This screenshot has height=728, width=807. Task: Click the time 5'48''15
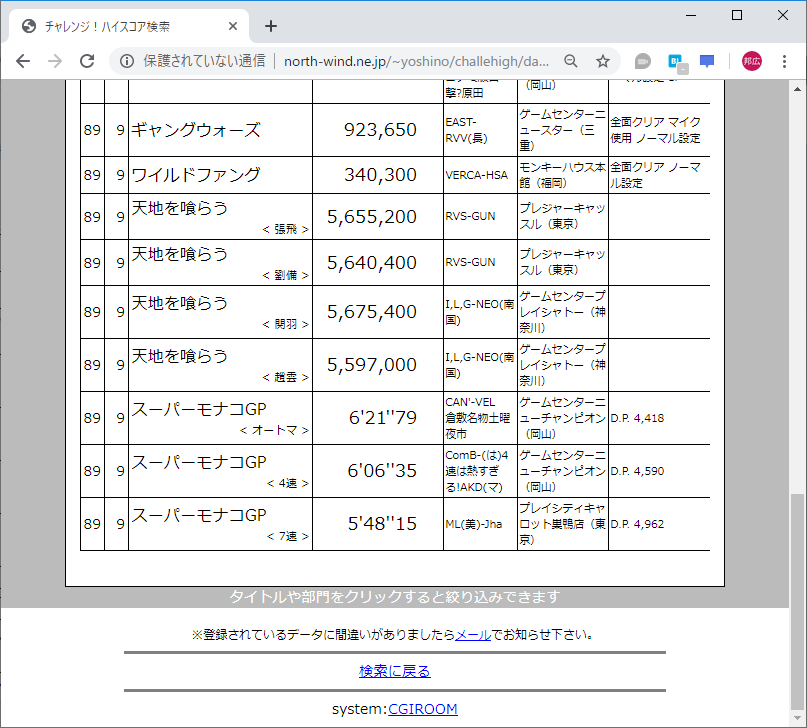[x=382, y=523]
